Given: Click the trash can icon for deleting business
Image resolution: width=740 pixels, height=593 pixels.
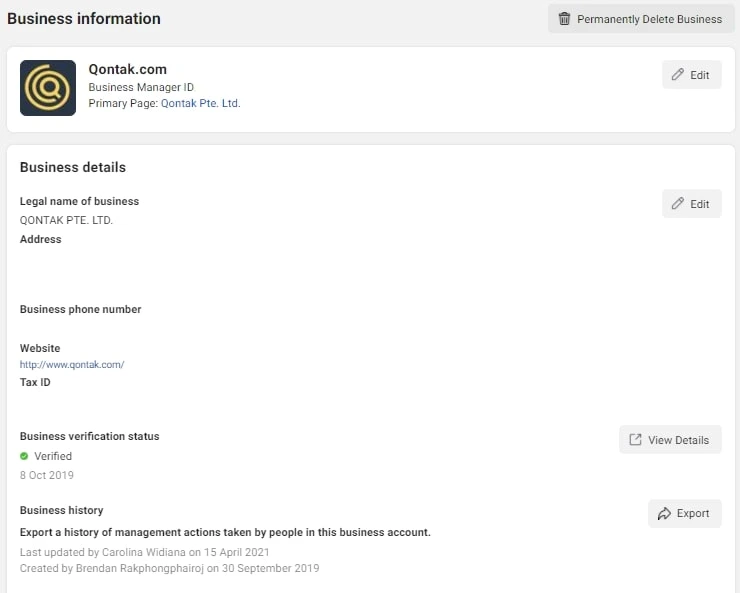Looking at the screenshot, I should pyautogui.click(x=564, y=19).
